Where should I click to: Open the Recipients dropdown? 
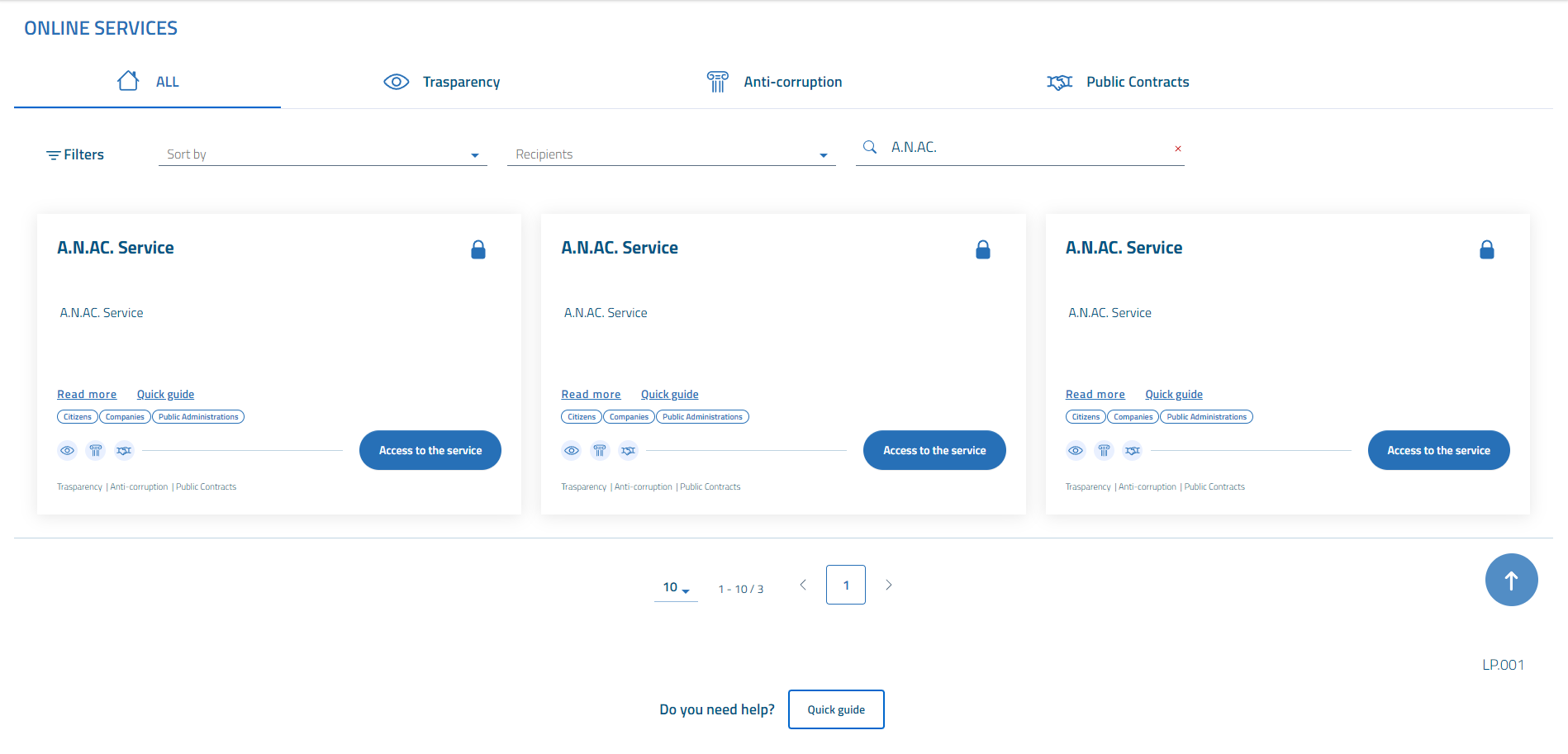point(671,154)
